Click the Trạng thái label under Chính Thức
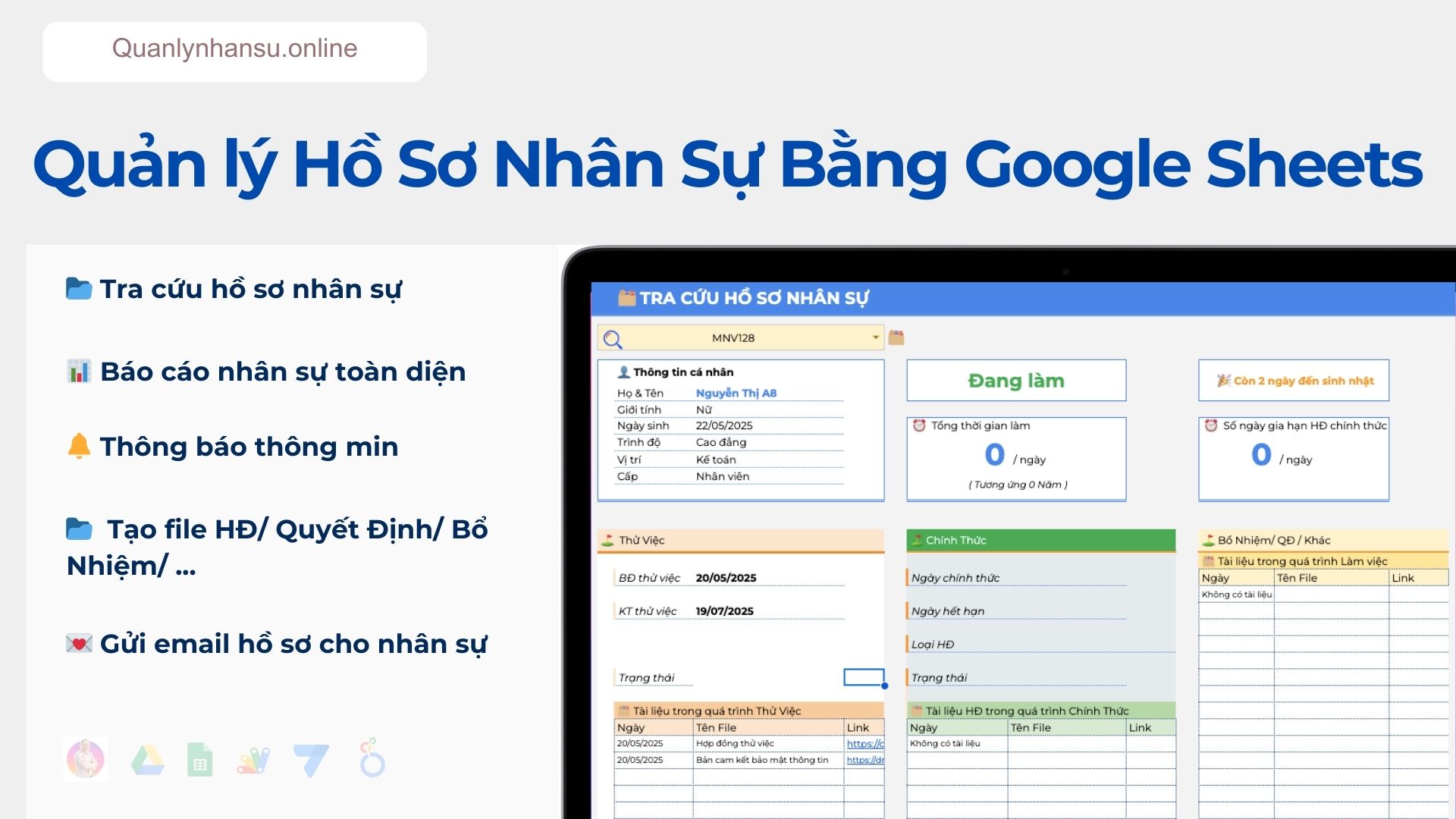The width and height of the screenshot is (1456, 819). (x=939, y=678)
